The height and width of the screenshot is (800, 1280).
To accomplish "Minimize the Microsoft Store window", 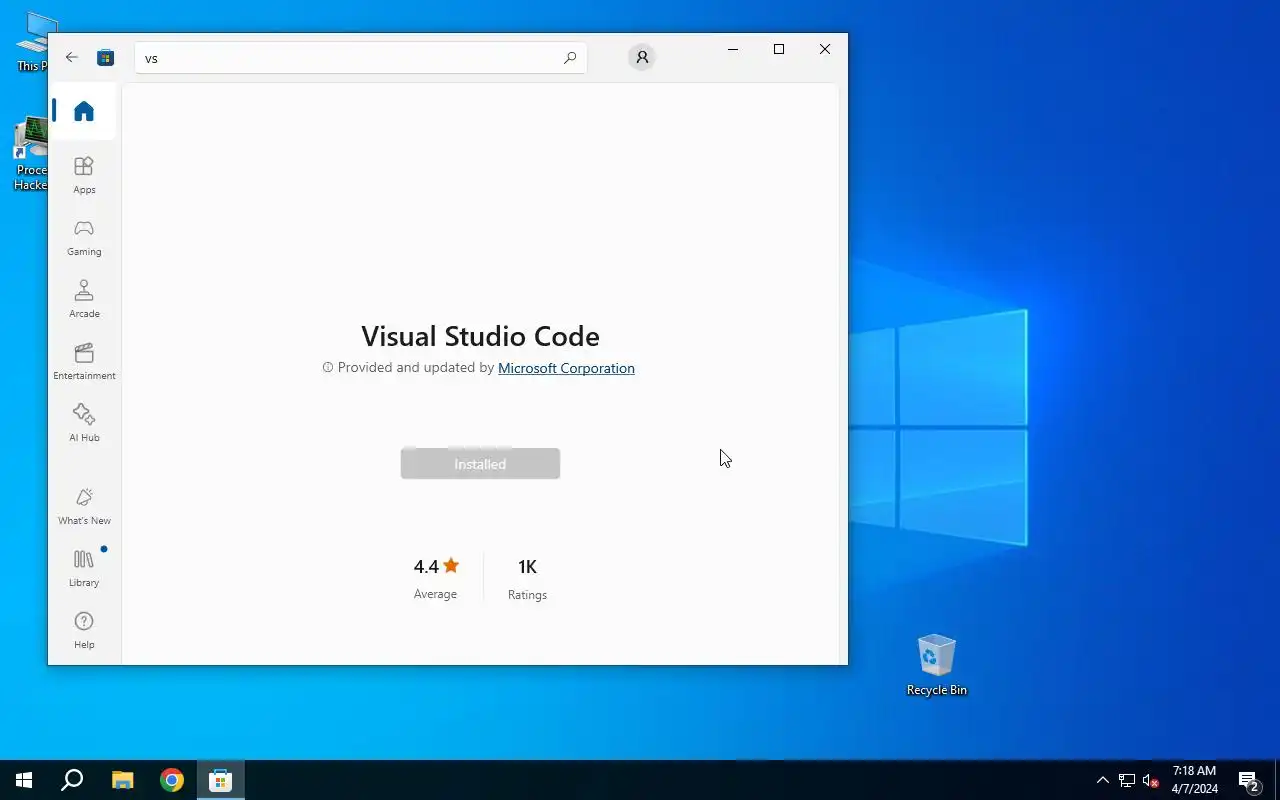I will point(733,49).
